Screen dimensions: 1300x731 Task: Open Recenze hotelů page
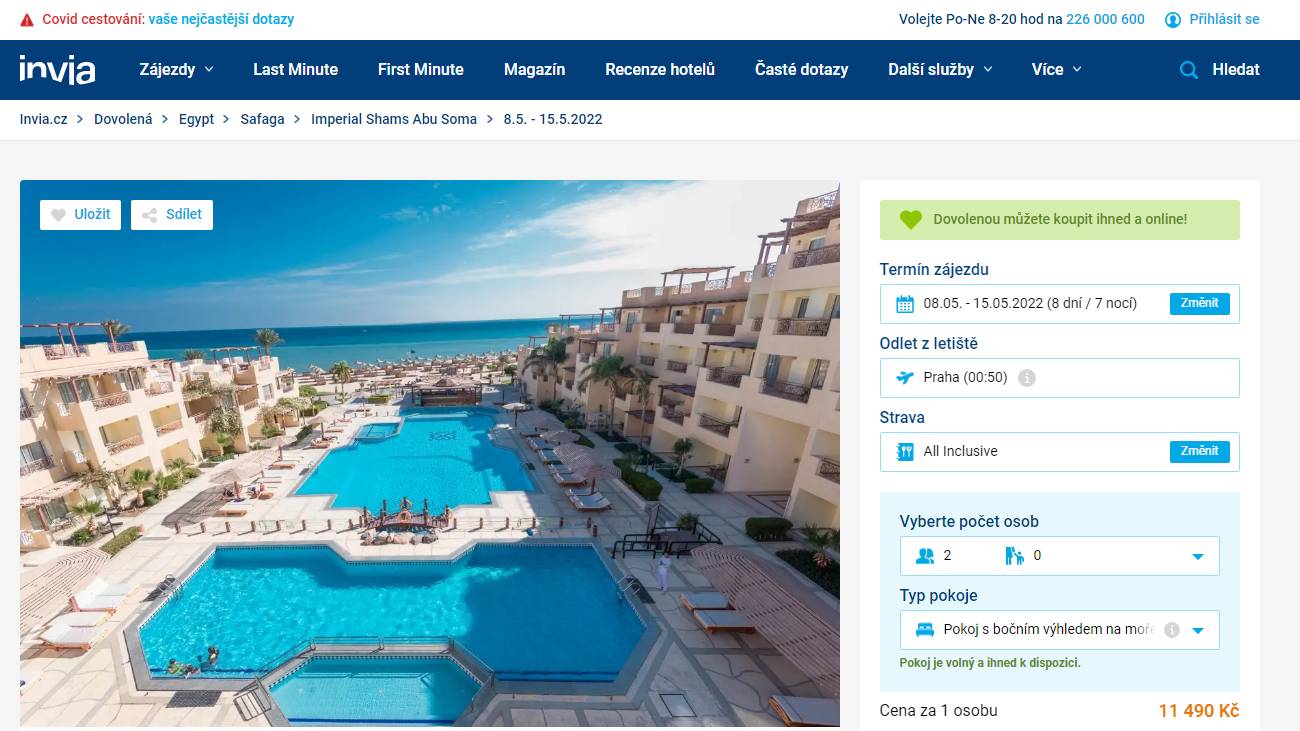[660, 70]
